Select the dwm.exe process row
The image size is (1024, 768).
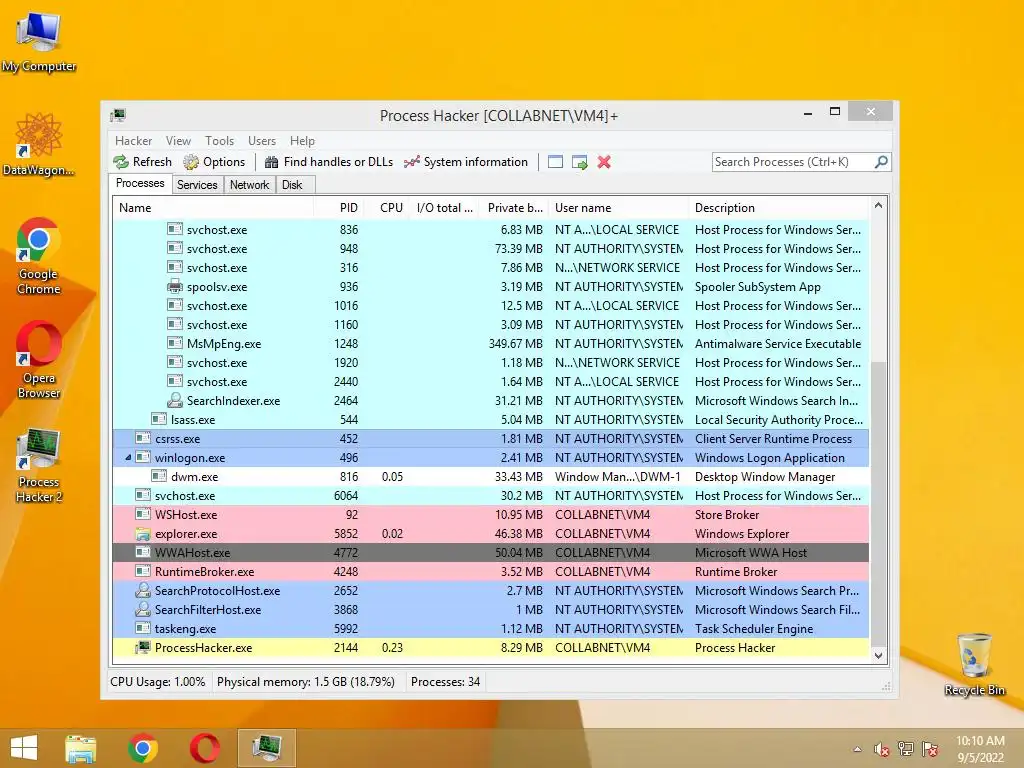click(x=491, y=477)
